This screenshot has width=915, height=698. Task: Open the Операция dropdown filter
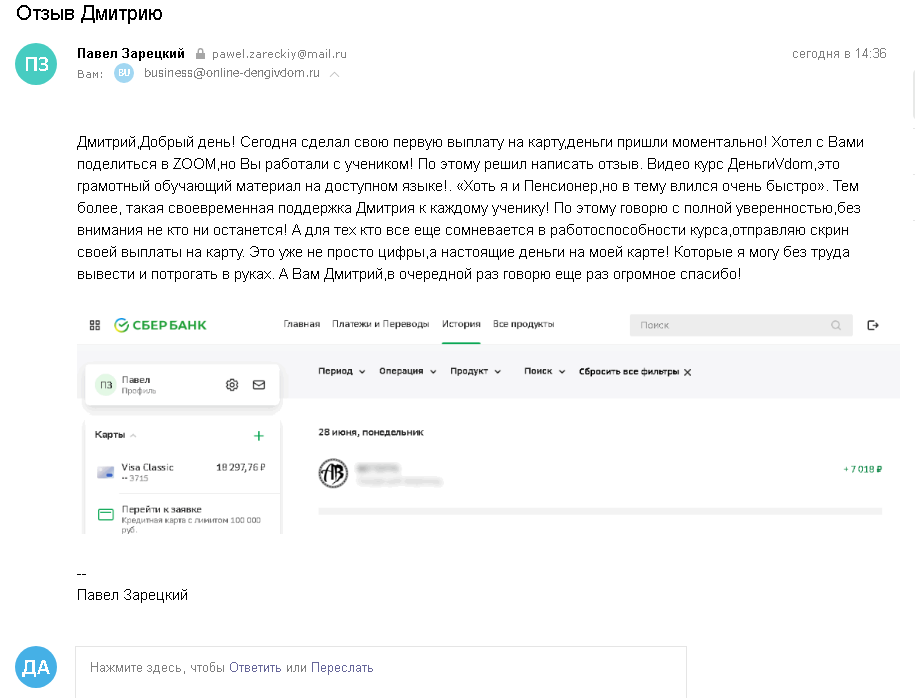tap(407, 371)
